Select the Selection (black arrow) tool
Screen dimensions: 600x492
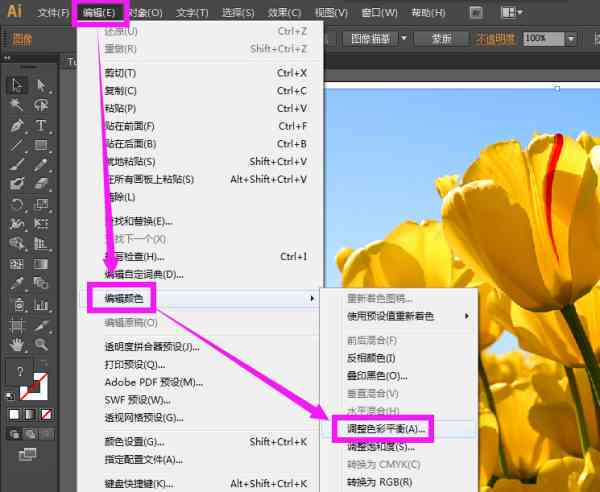[17, 85]
